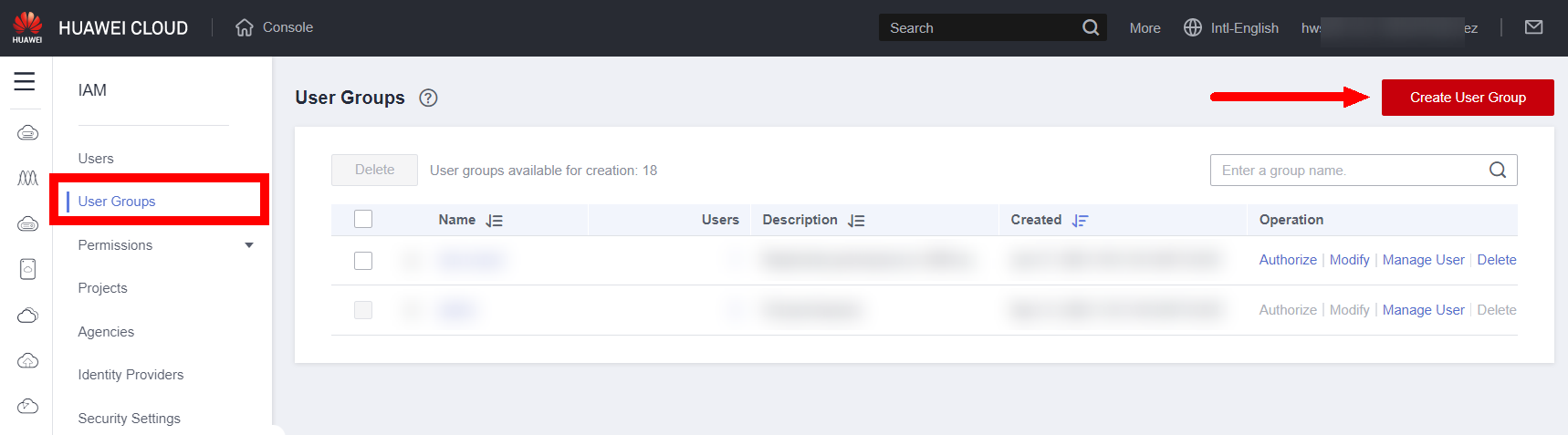Toggle the select-all checkbox in table header
Image resolution: width=1568 pixels, height=435 pixels.
(x=363, y=219)
